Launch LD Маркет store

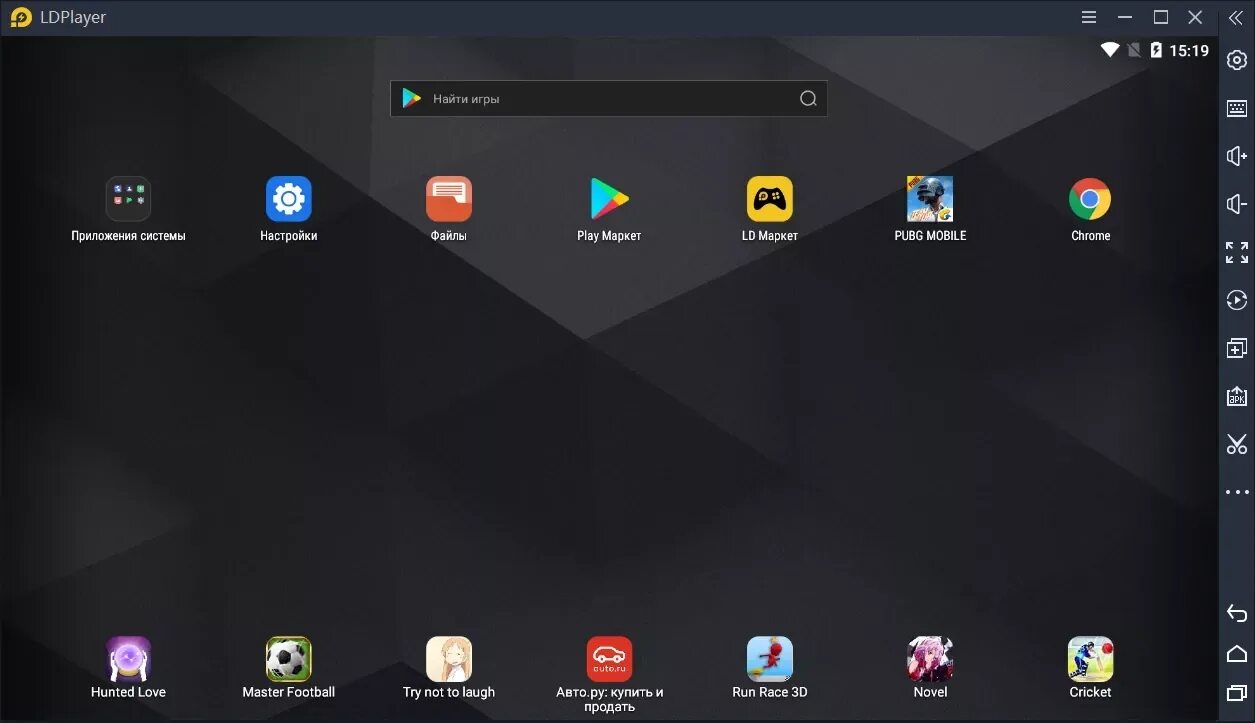click(770, 199)
